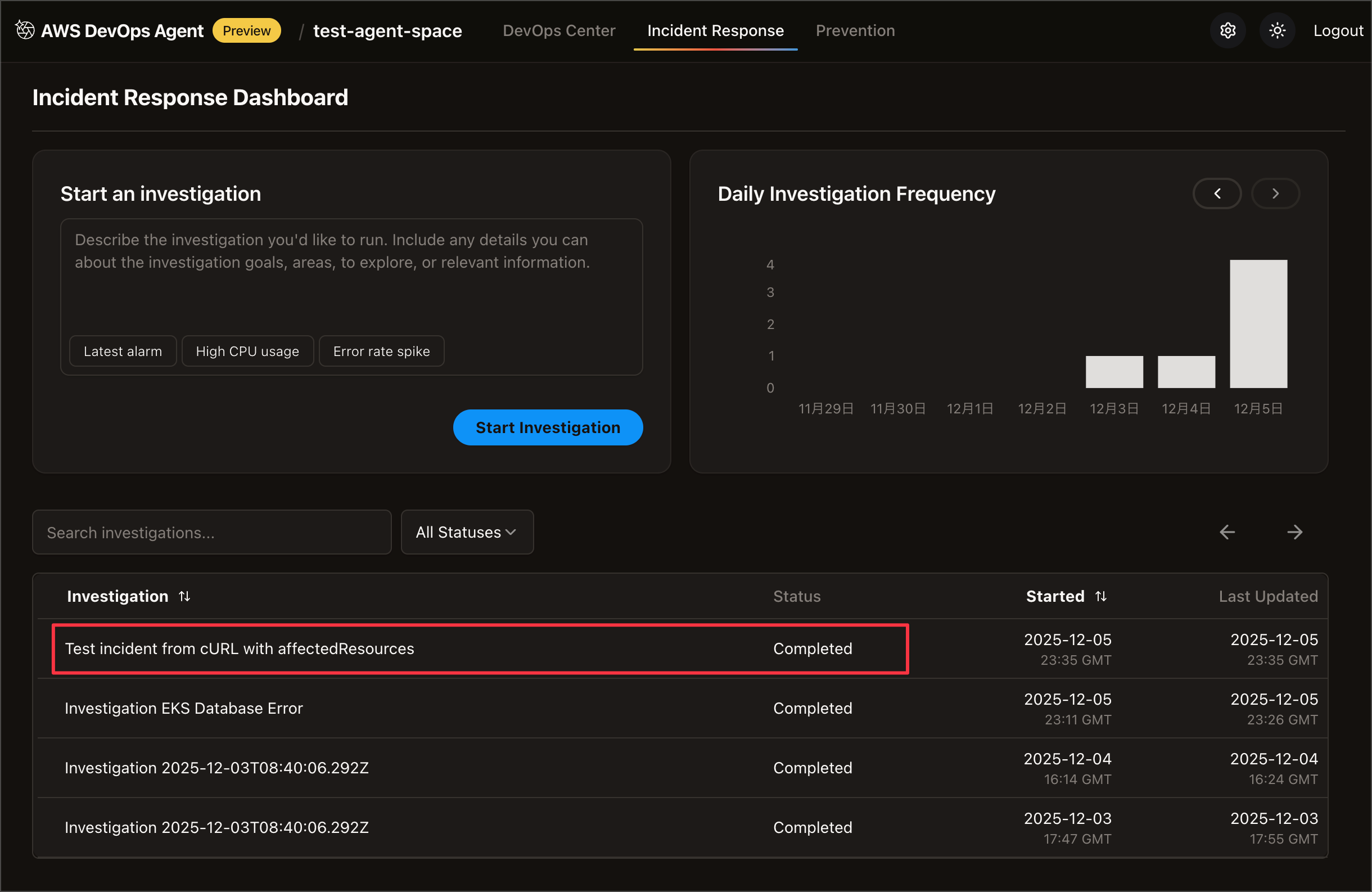Click the Logout link
Image resolution: width=1372 pixels, height=892 pixels.
click(x=1338, y=30)
